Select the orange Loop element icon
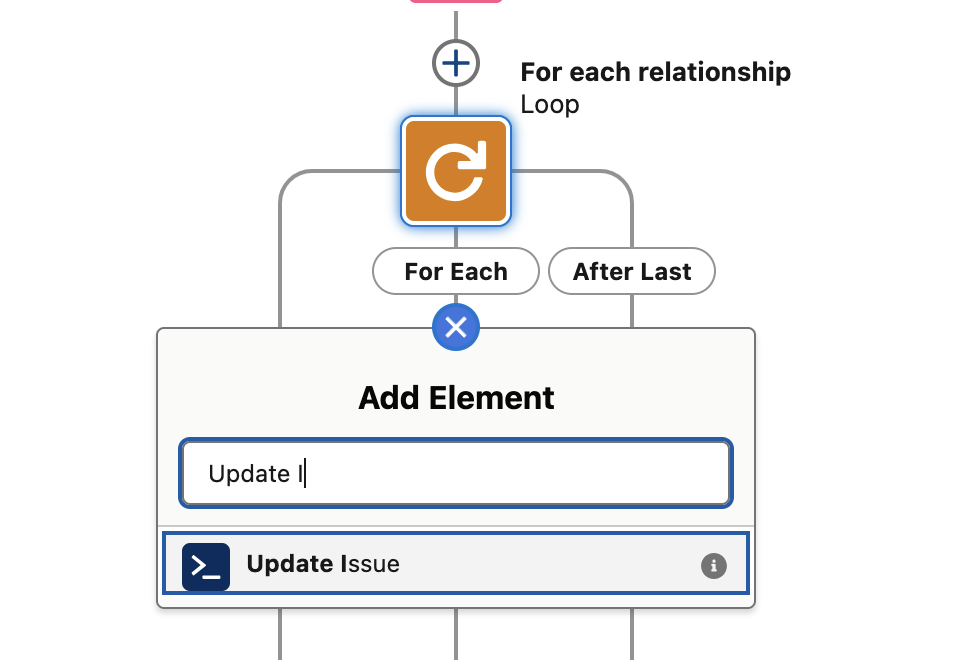 [x=456, y=171]
